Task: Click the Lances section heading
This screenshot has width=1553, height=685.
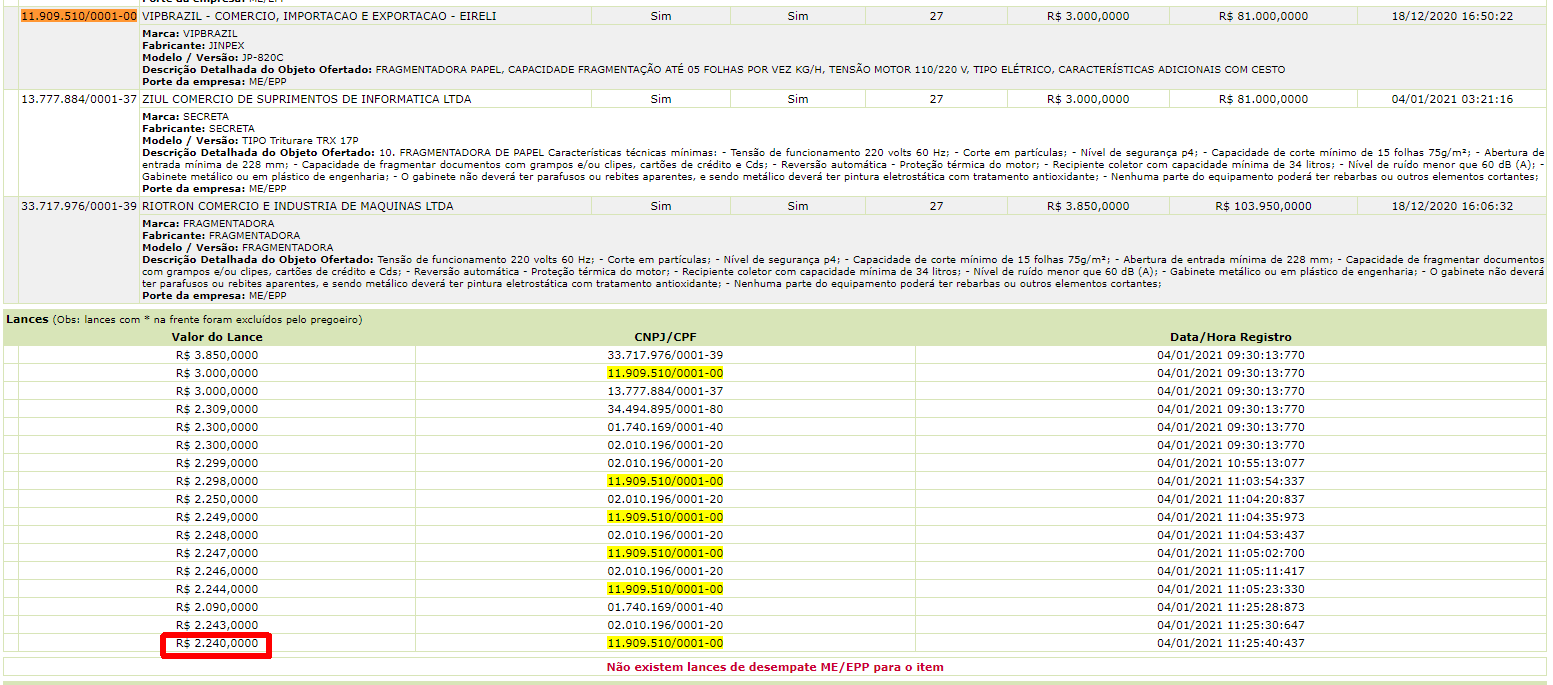Action: [28, 319]
